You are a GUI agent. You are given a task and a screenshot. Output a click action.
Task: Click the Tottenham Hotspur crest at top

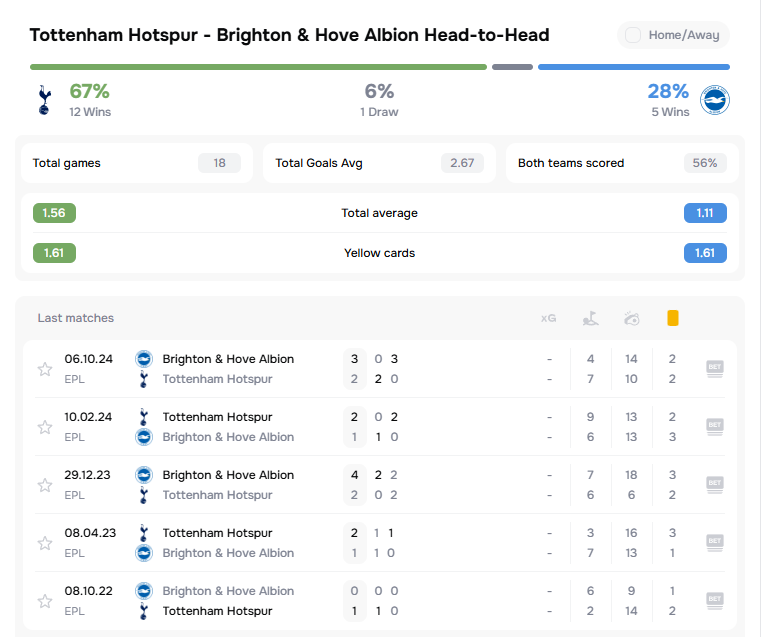click(x=44, y=99)
